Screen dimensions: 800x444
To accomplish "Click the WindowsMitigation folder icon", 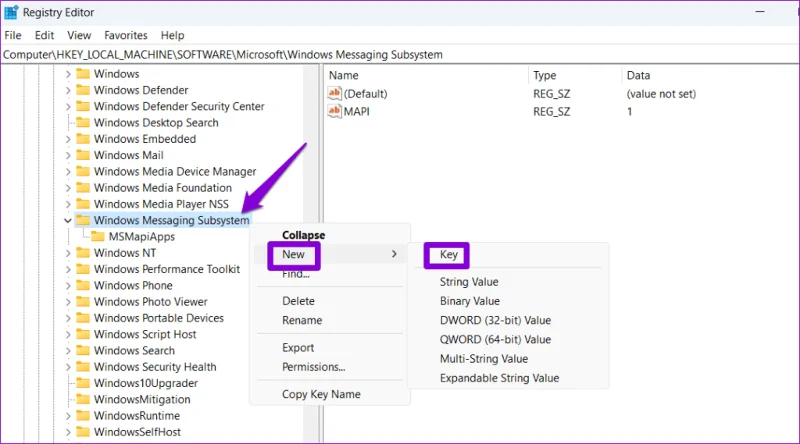I will 83,400.
